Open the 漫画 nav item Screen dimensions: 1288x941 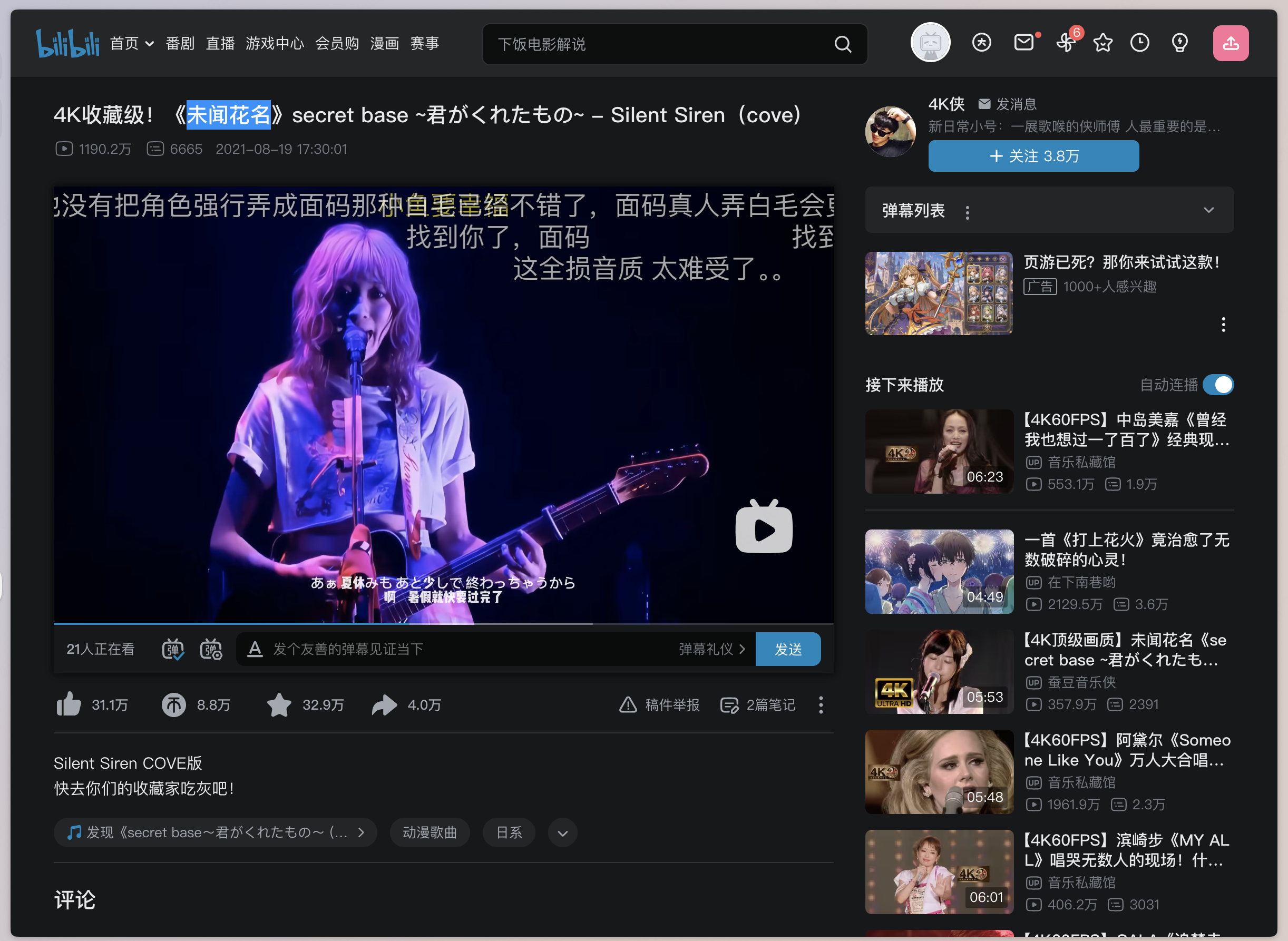click(x=385, y=43)
